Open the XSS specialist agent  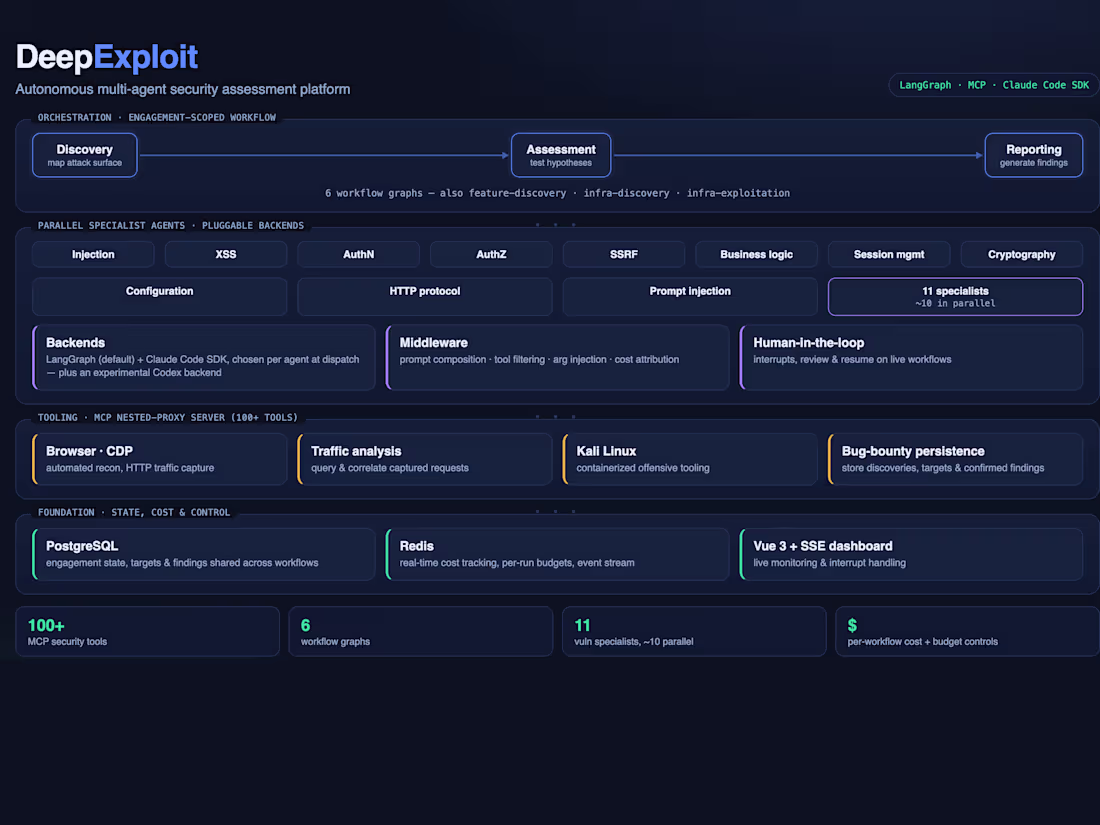[x=226, y=254]
